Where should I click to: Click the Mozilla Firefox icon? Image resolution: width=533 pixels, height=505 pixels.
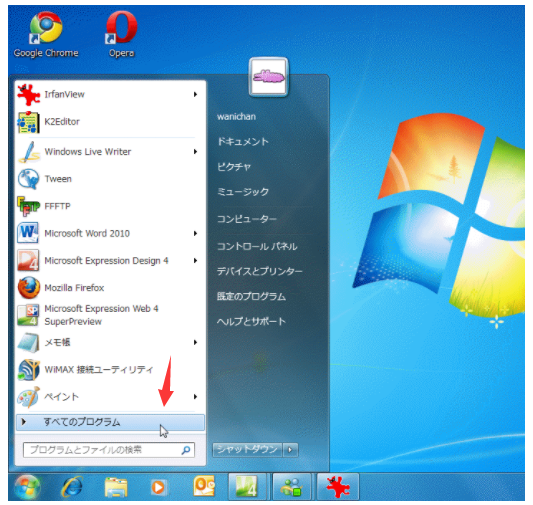tap(29, 288)
